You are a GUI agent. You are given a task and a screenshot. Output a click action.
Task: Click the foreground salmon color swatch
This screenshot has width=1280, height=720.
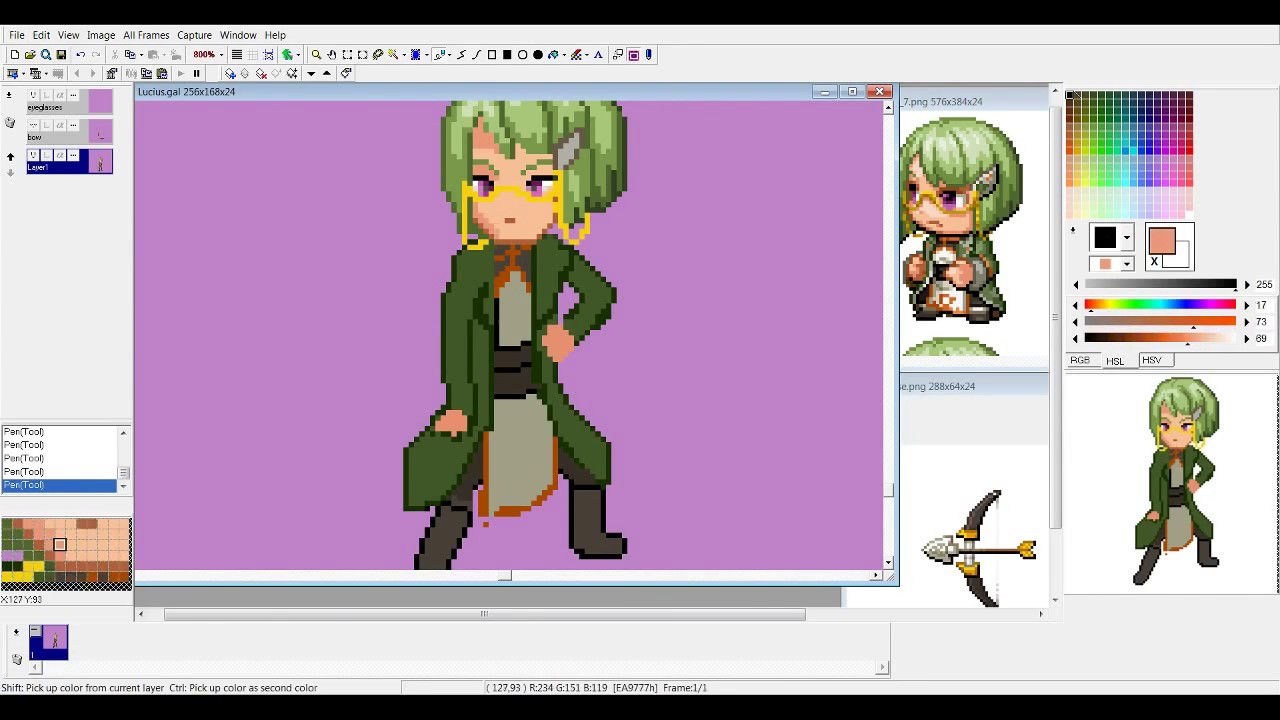coord(1162,241)
